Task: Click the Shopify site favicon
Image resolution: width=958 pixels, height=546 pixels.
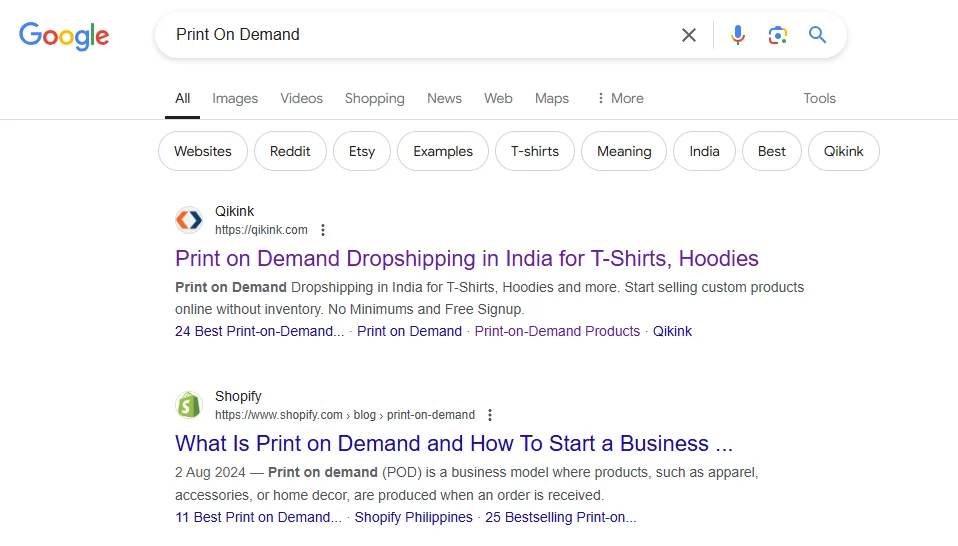Action: click(x=189, y=405)
